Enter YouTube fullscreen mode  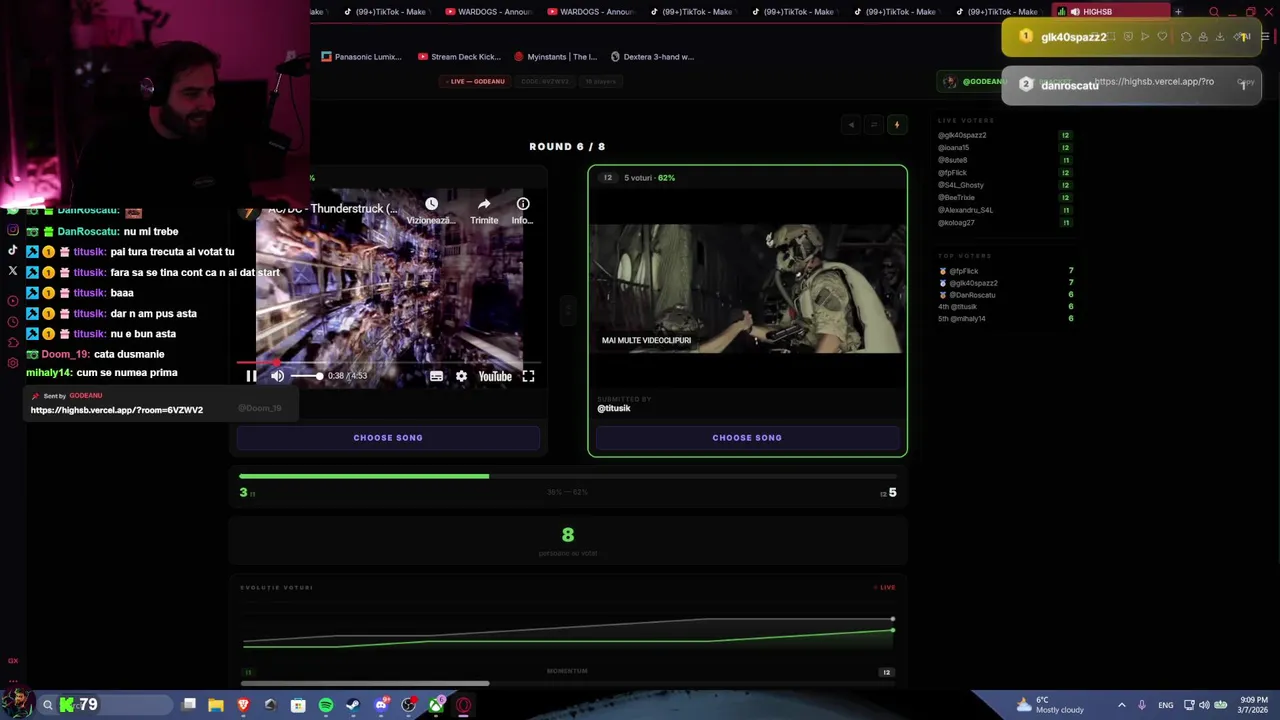[x=528, y=376]
